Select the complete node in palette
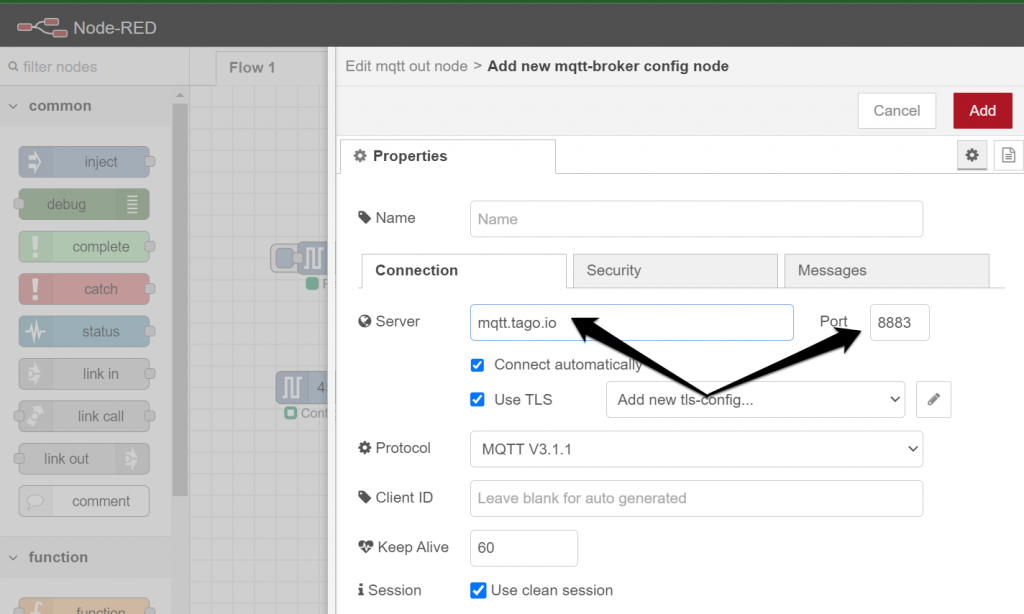 tap(84, 247)
